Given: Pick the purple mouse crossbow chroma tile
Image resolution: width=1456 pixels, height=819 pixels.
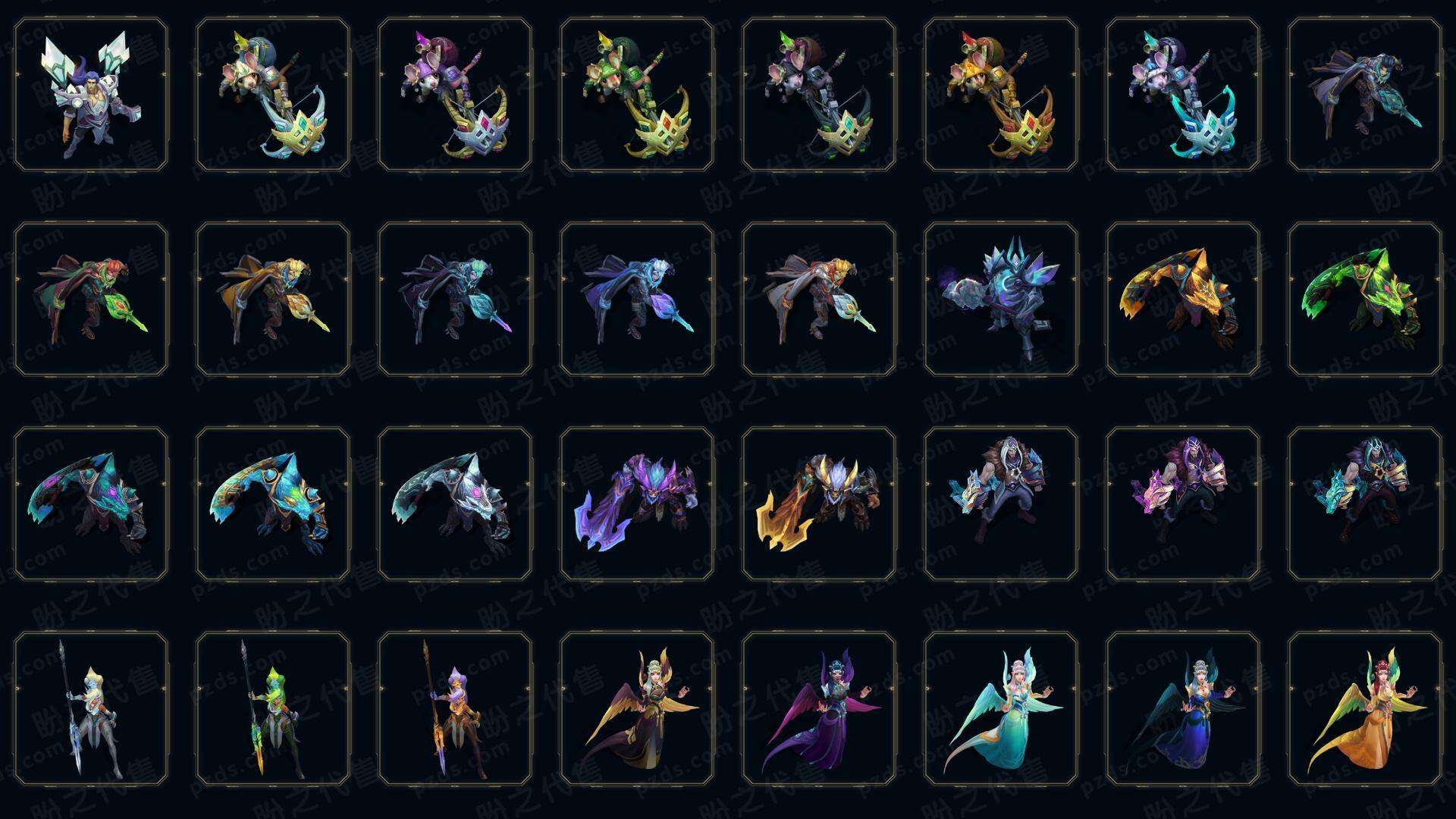Looking at the screenshot, I should pos(455,95).
